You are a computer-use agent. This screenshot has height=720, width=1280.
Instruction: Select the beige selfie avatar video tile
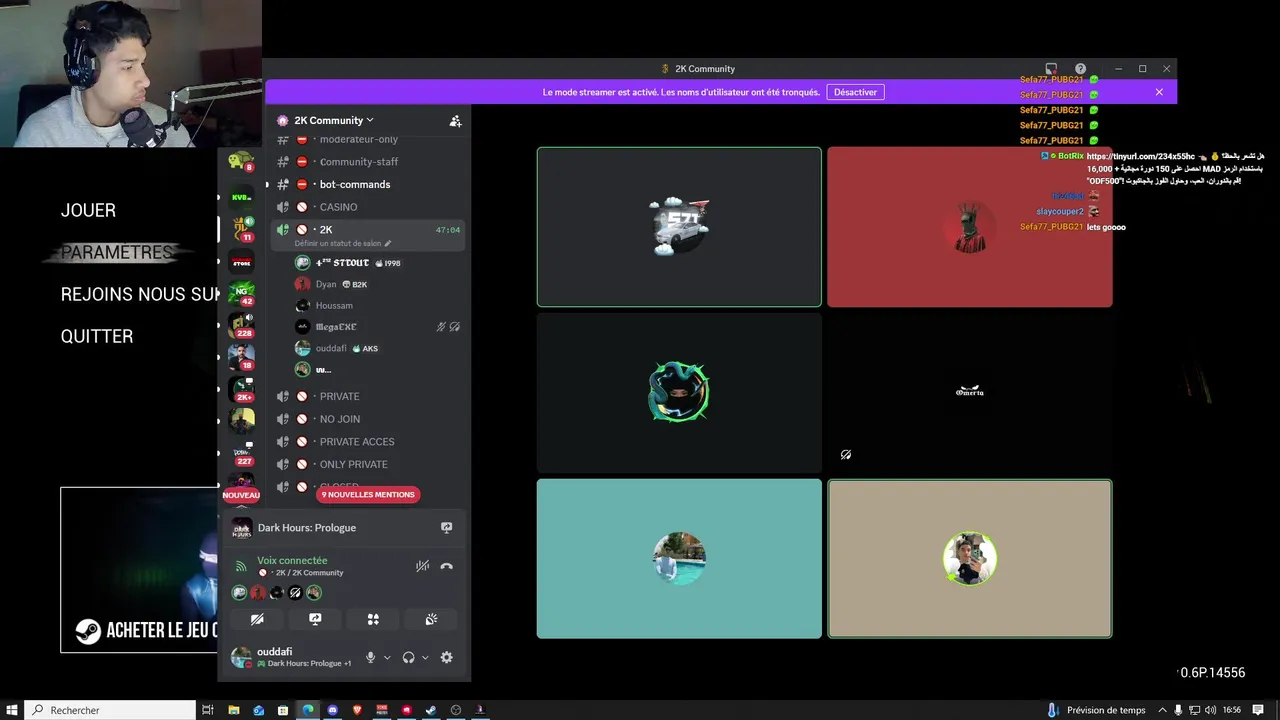pos(970,558)
